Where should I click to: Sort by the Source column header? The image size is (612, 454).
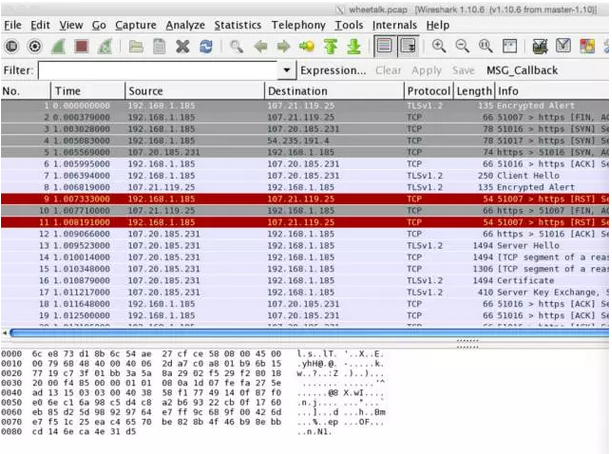[x=195, y=91]
